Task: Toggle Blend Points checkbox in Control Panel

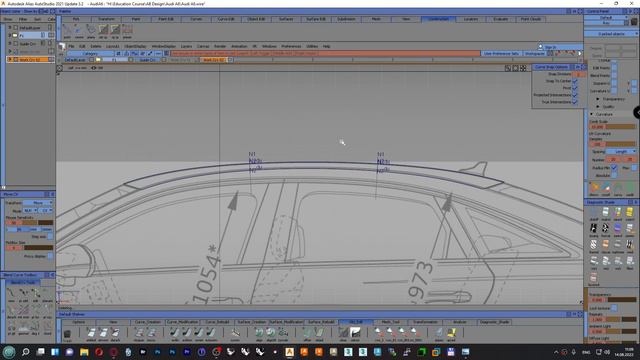Action: coord(614,76)
